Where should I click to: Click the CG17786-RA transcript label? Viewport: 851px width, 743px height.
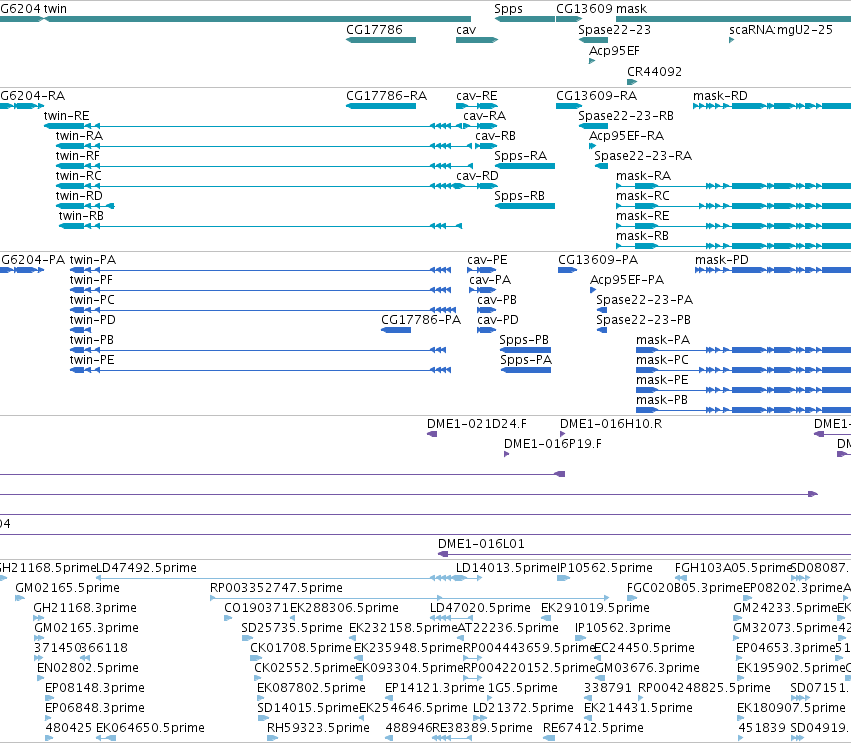pos(386,96)
